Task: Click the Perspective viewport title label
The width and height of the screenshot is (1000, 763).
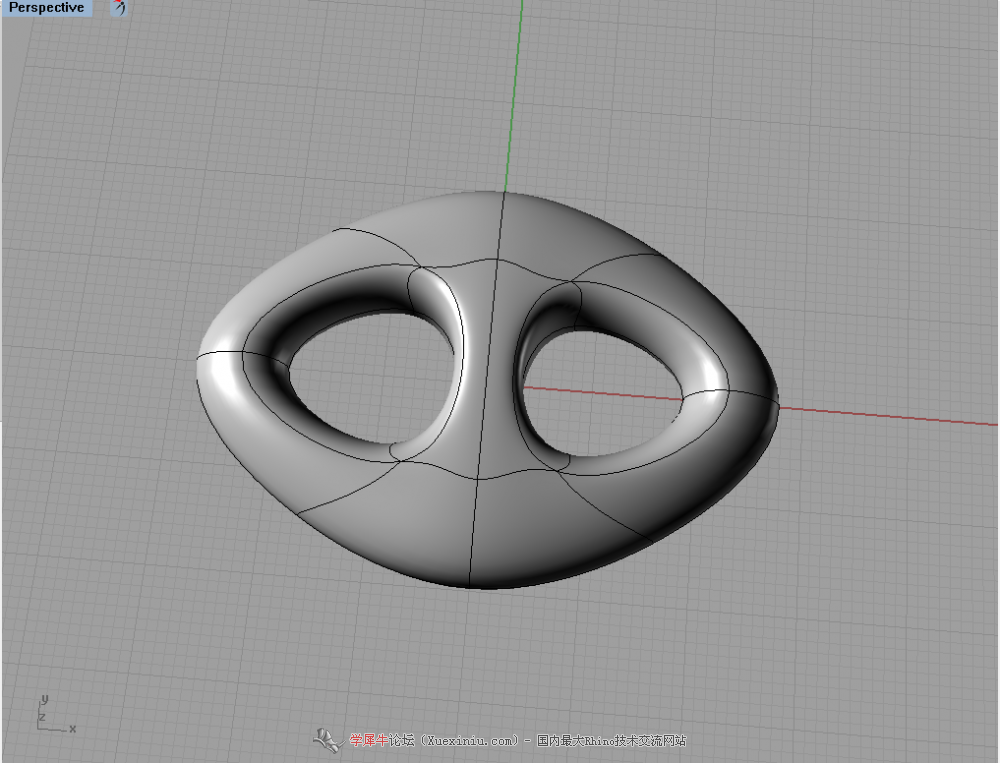Action: click(47, 8)
